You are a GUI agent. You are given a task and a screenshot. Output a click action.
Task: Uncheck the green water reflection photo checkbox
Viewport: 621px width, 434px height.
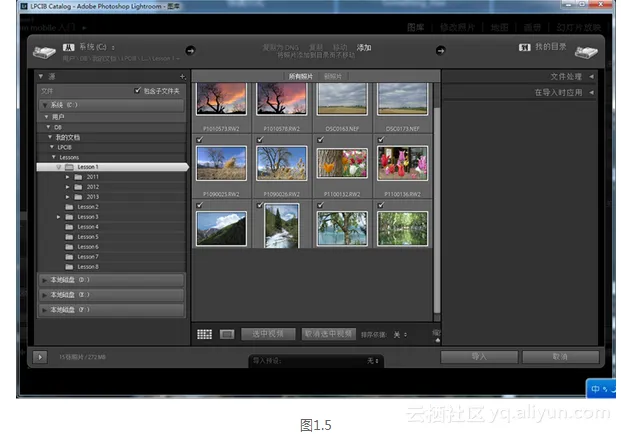coord(381,205)
